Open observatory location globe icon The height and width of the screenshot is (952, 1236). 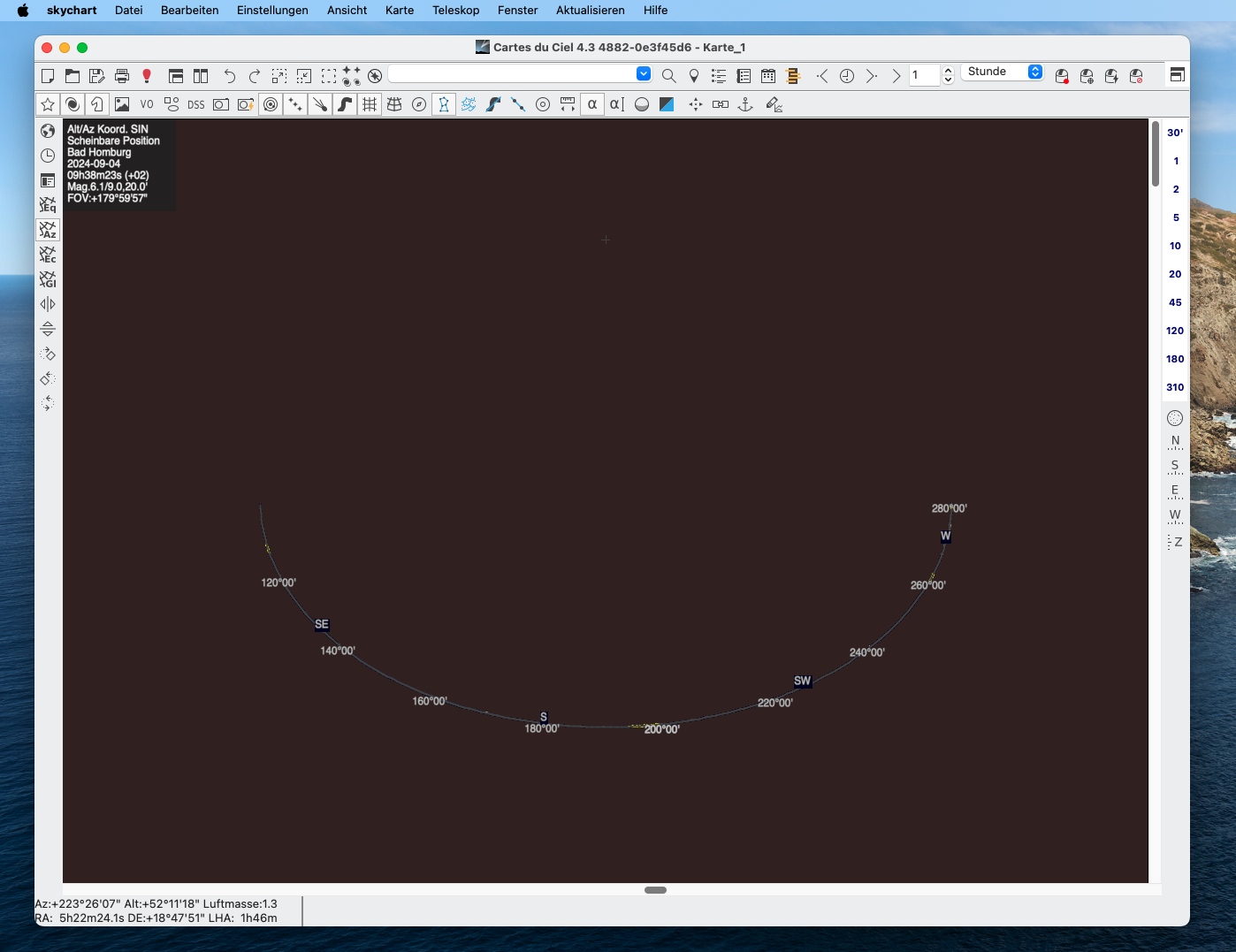click(48, 131)
